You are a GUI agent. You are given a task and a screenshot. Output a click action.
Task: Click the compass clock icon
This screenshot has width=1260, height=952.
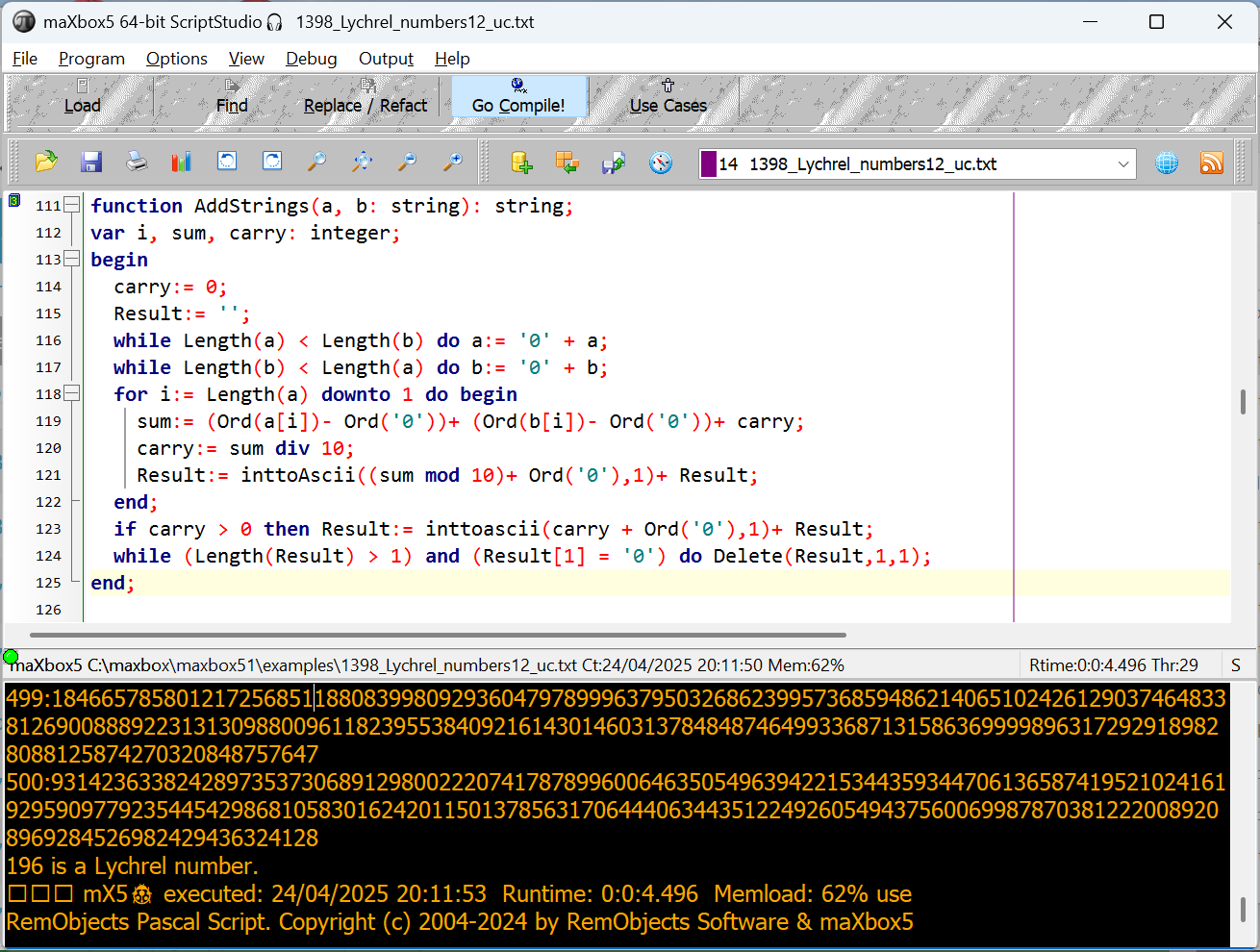pos(660,163)
